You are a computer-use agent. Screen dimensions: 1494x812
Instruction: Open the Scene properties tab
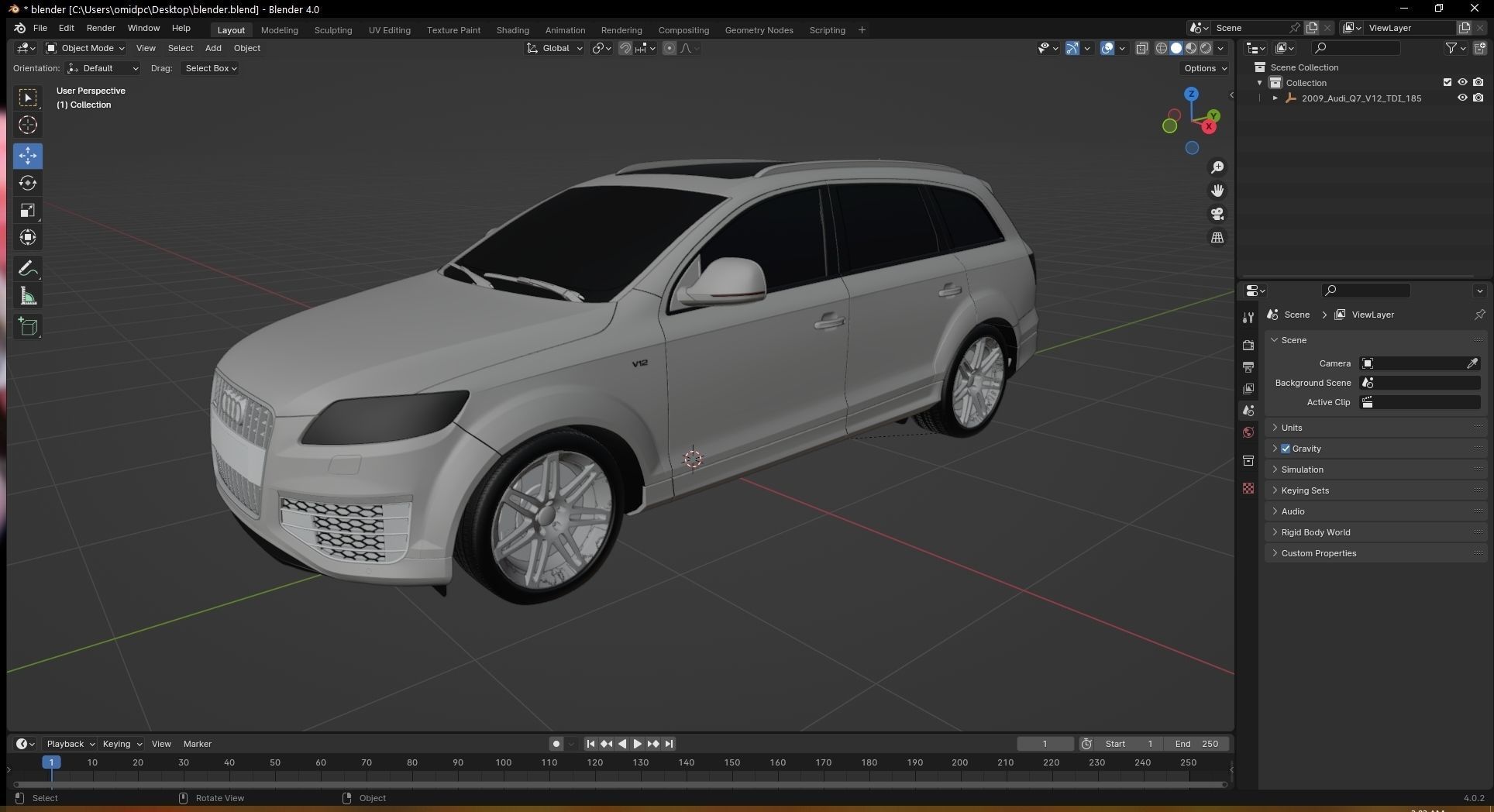(x=1248, y=410)
